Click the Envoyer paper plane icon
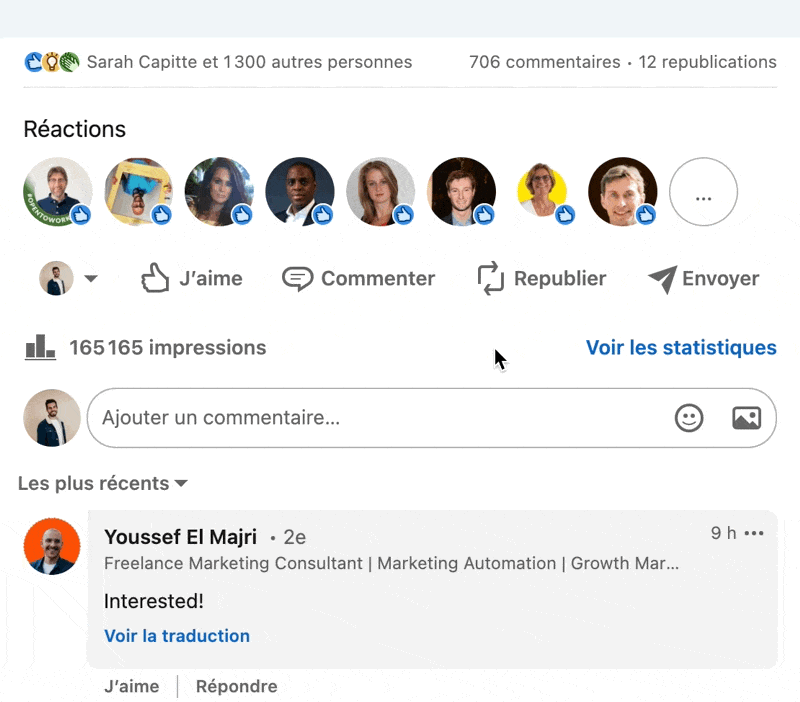Image resolution: width=800 pixels, height=702 pixels. coord(661,279)
